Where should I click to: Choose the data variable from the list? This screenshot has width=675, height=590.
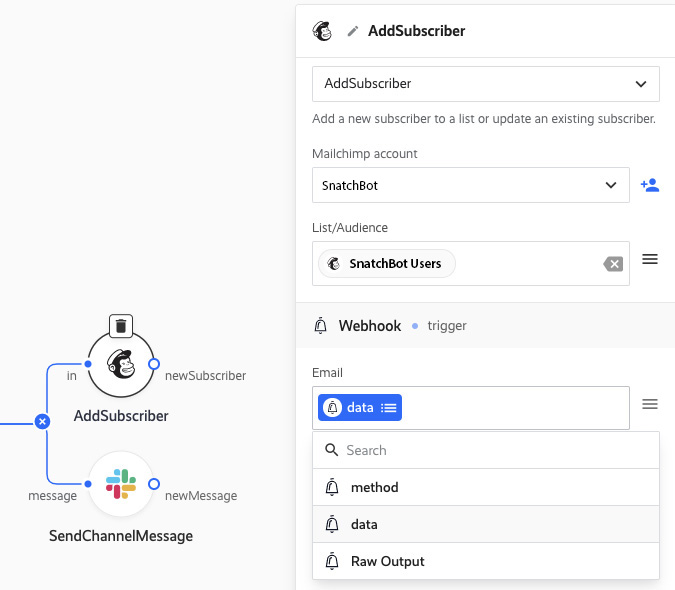click(x=486, y=524)
